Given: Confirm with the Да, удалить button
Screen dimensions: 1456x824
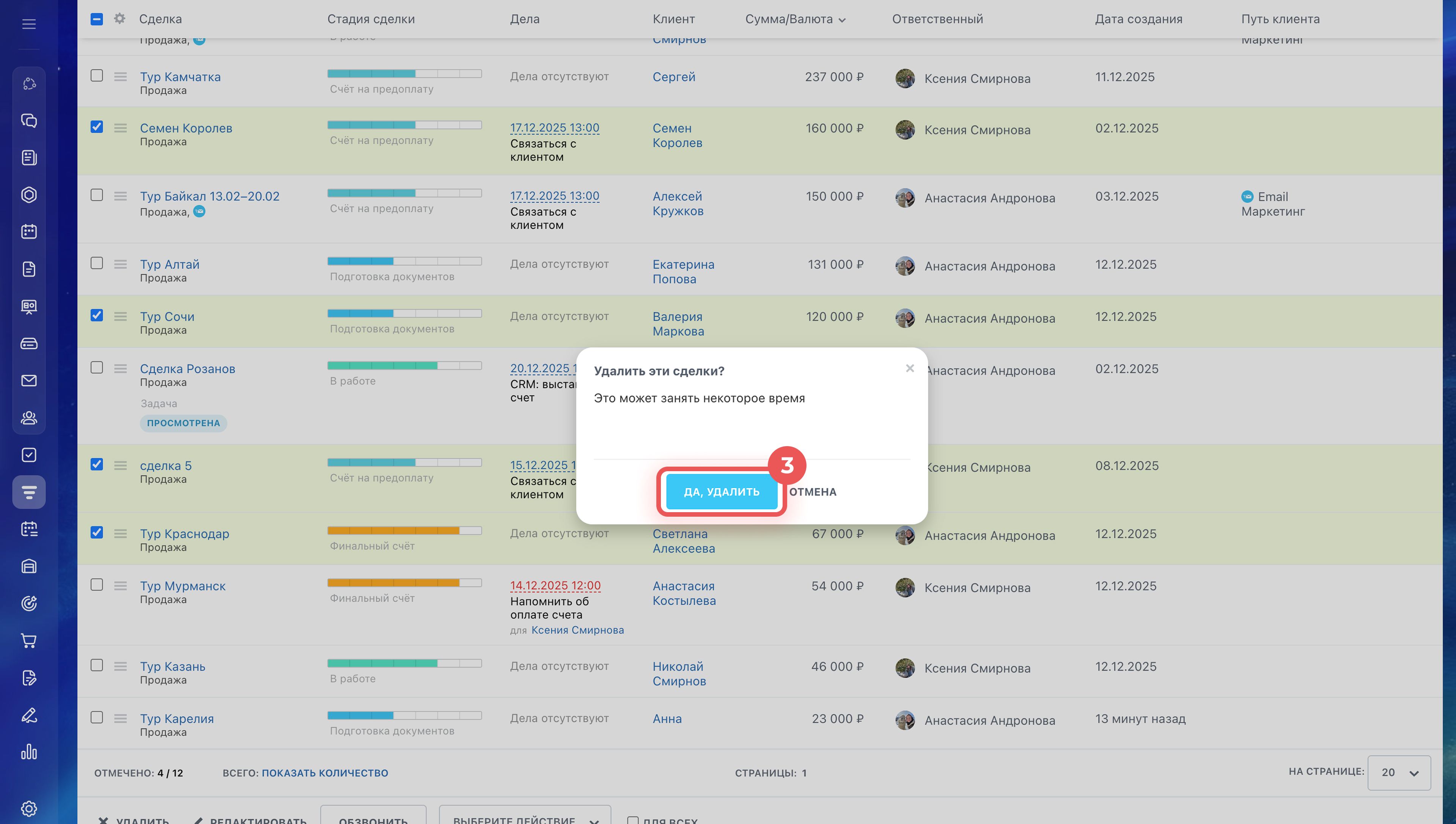Looking at the screenshot, I should [x=722, y=492].
